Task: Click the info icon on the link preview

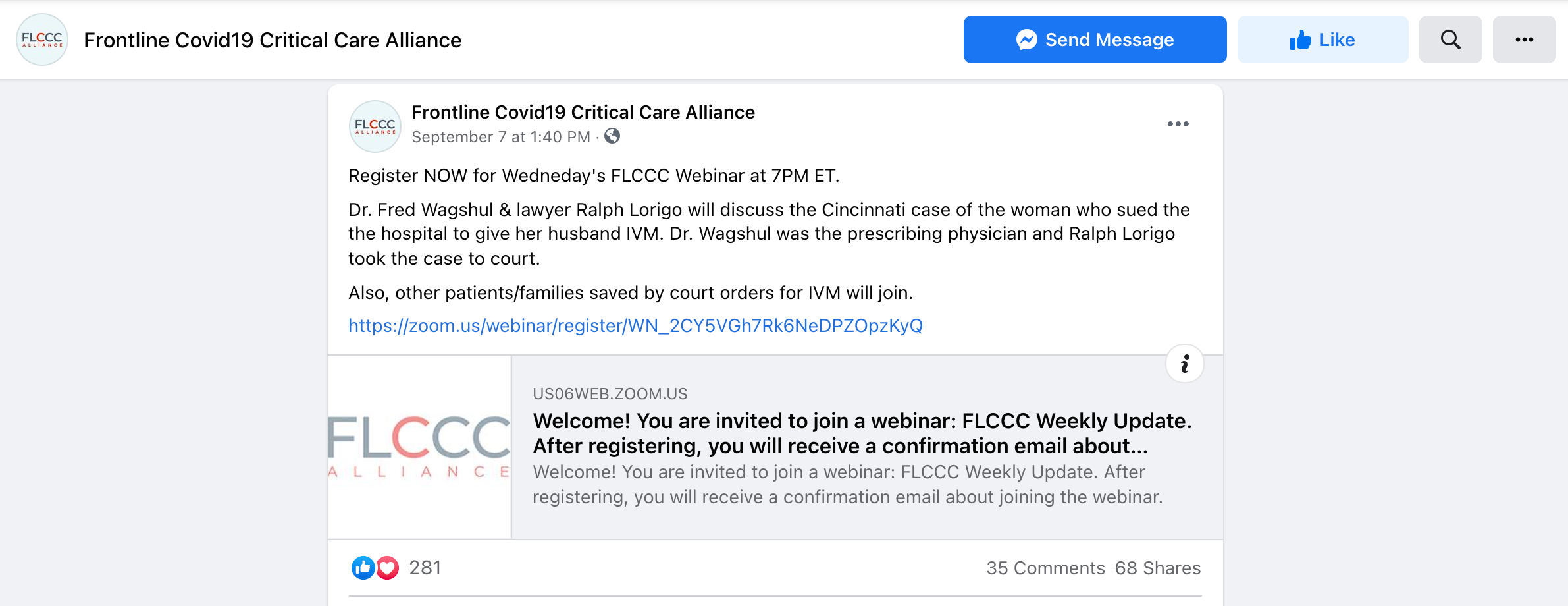Action: click(x=1184, y=364)
